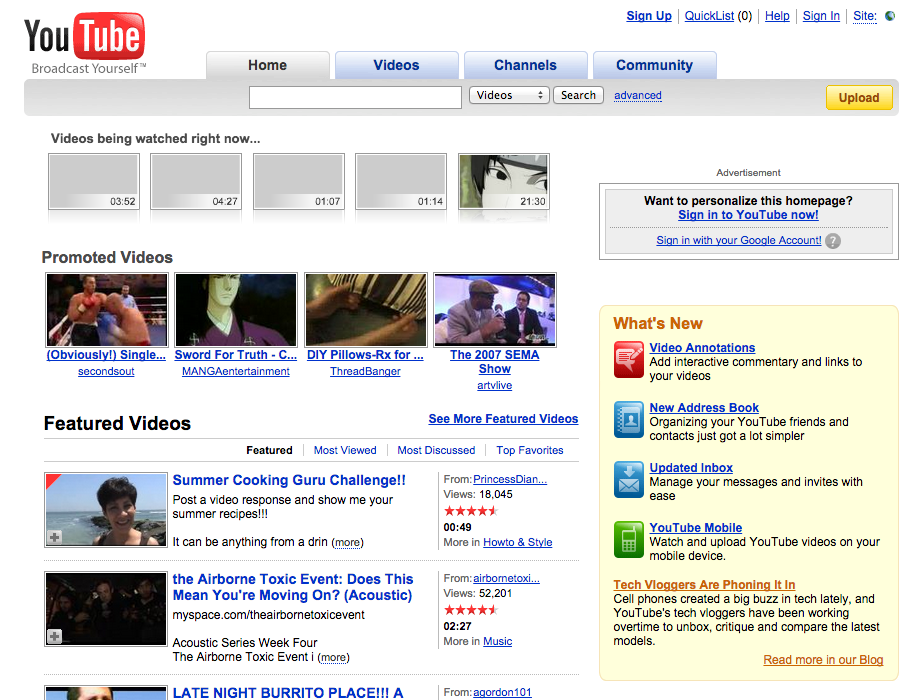
Task: Click the Video Annotations icon
Action: tap(628, 359)
